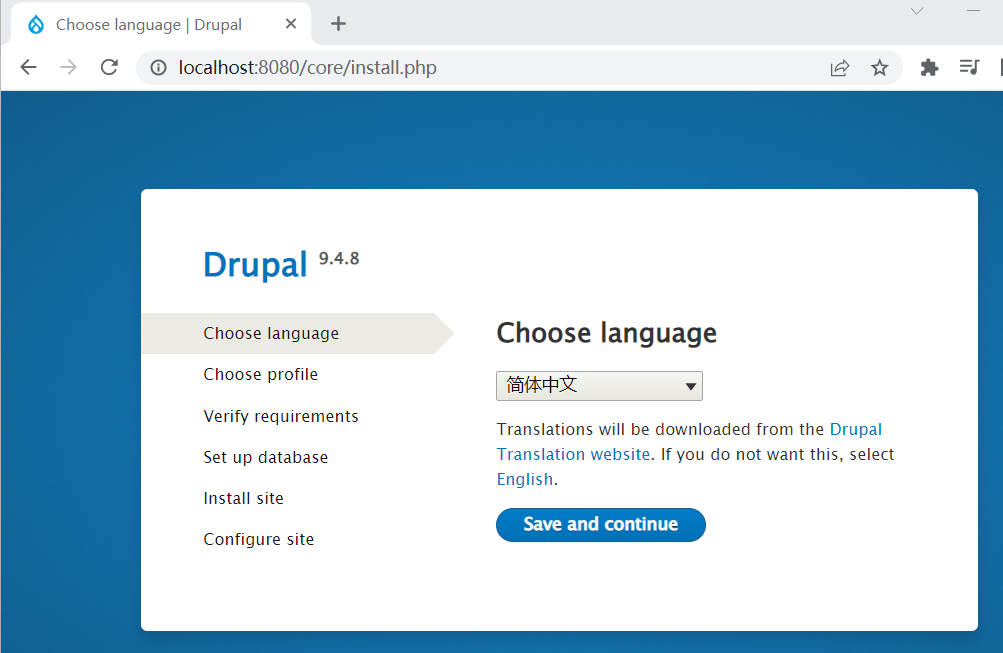1003x653 pixels.
Task: Open the media control playlist icon
Action: (x=969, y=67)
